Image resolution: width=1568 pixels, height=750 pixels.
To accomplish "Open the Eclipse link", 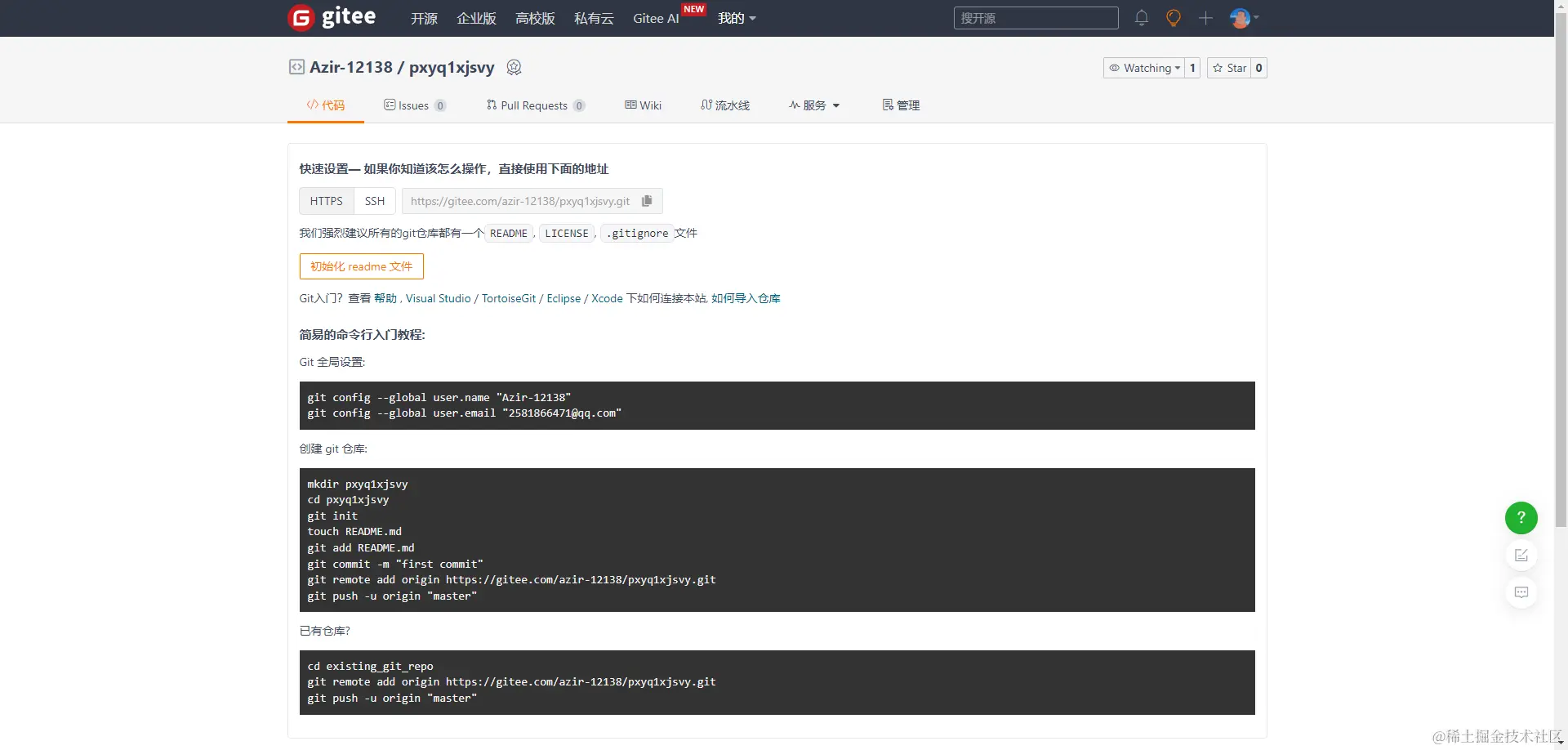I will pos(563,298).
